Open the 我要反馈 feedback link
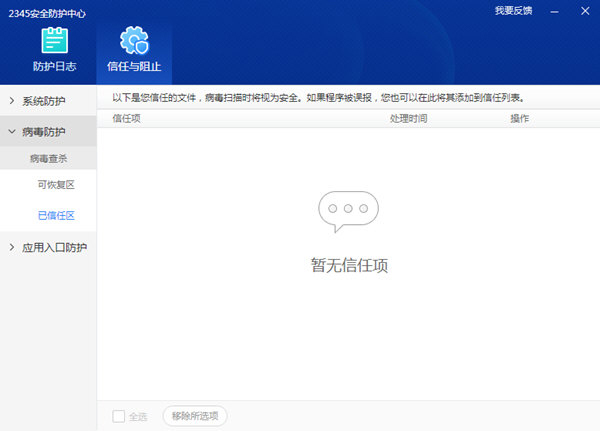Viewport: 600px width, 431px height. (513, 10)
